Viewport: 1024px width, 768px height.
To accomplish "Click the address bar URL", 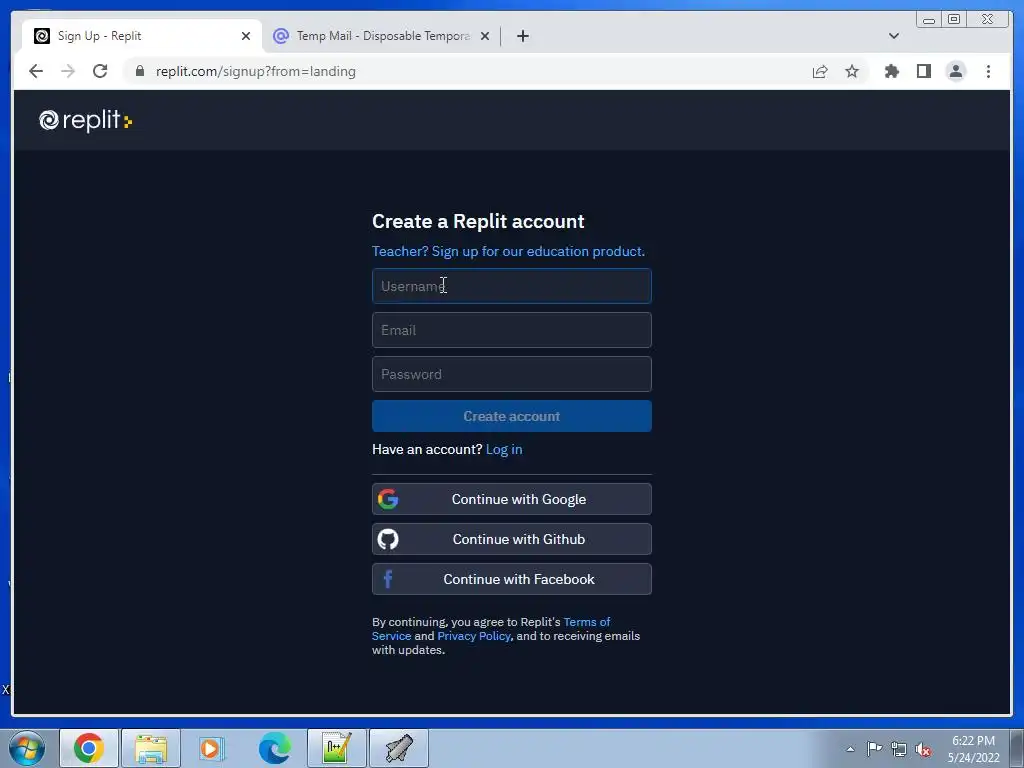I will coord(255,71).
